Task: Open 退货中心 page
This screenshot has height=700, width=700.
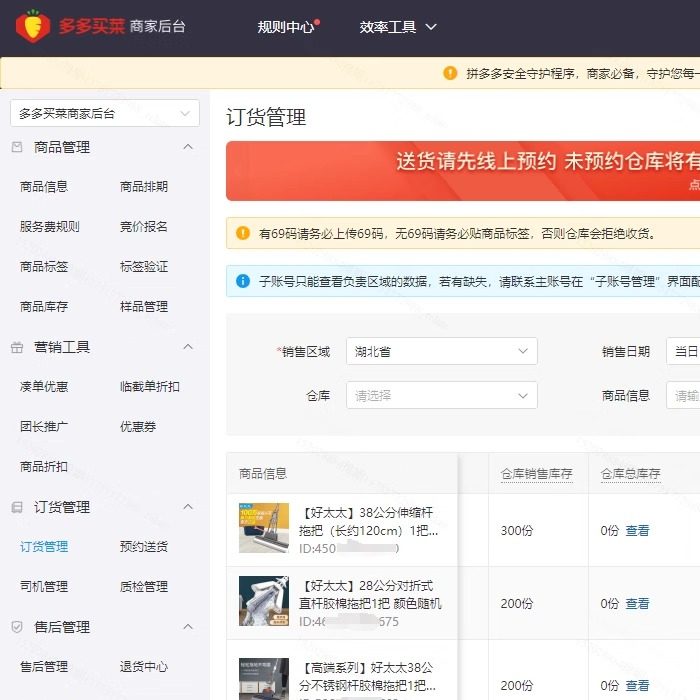Action: [144, 667]
